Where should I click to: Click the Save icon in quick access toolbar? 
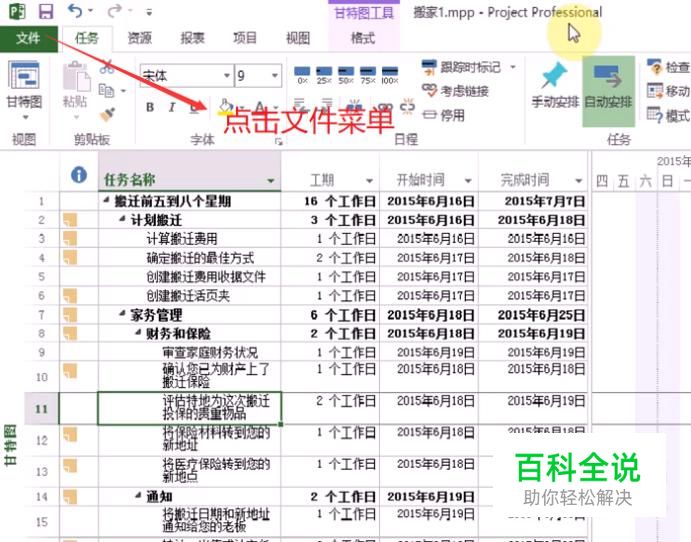[x=46, y=11]
